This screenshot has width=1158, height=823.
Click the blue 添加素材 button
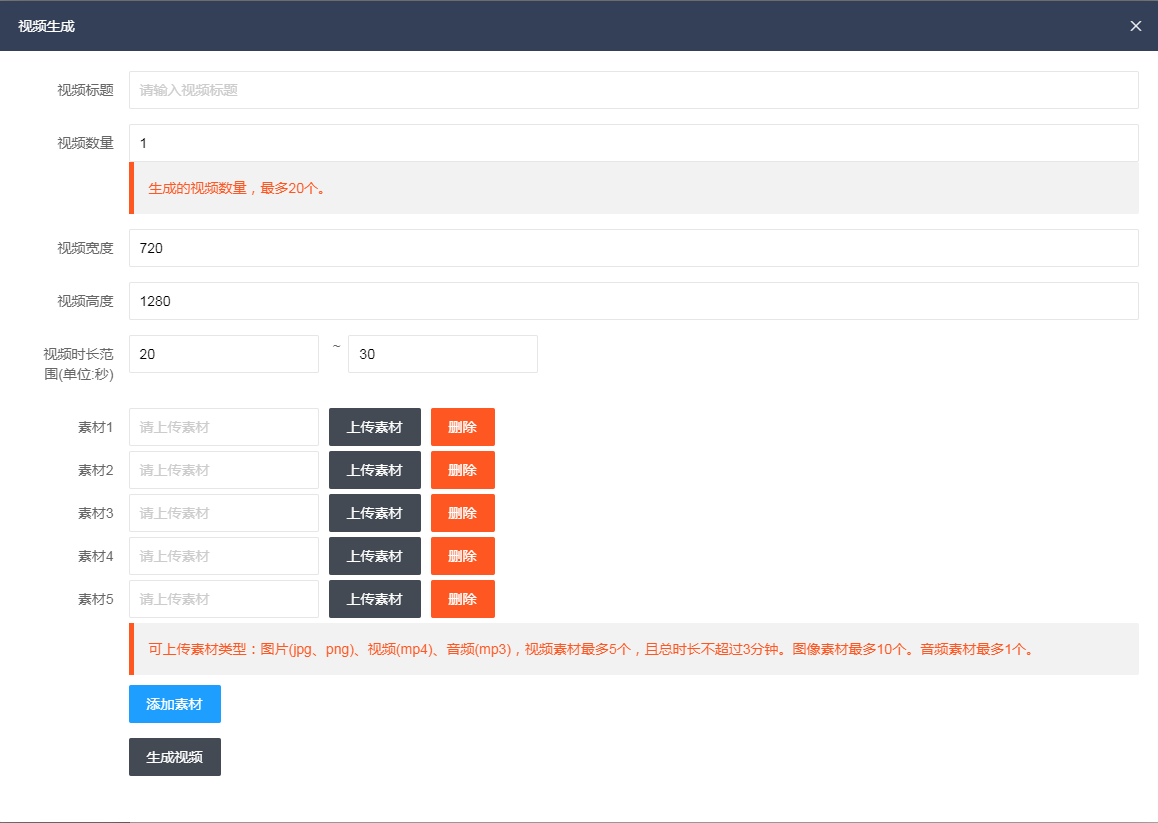point(175,704)
